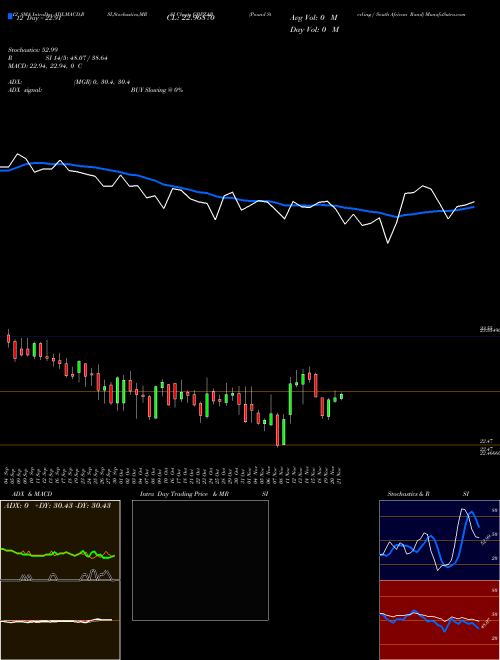Click the 'ADX signal:' label
This screenshot has width=500, height=660.
coord(25,90)
